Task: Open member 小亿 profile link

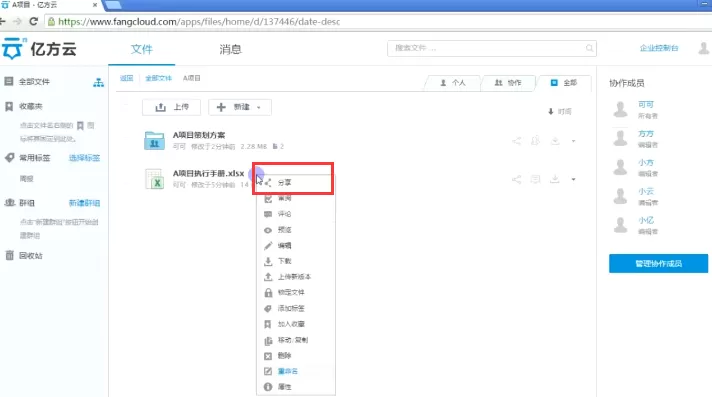Action: click(646, 220)
